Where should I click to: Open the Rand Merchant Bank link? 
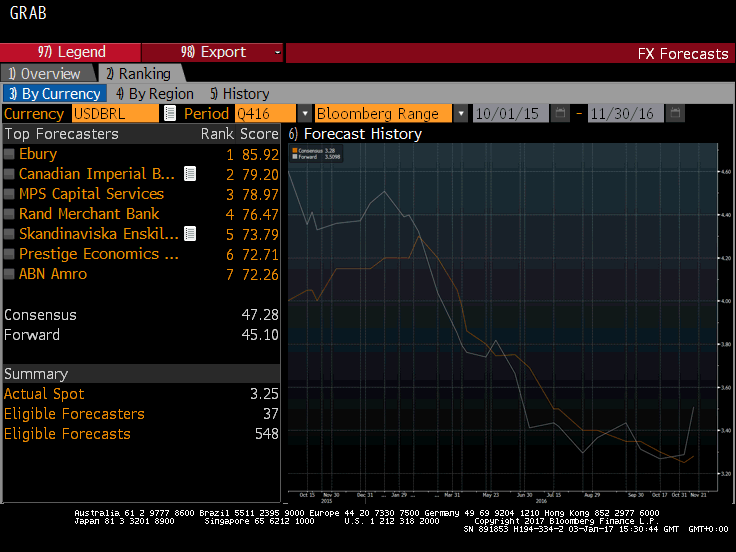[x=89, y=214]
